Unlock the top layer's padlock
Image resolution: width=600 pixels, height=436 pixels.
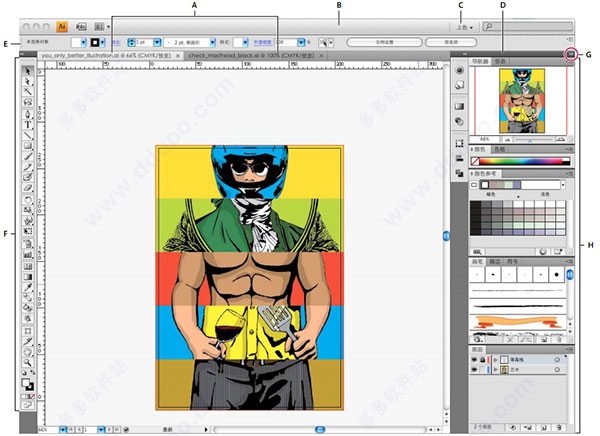pyautogui.click(x=483, y=360)
